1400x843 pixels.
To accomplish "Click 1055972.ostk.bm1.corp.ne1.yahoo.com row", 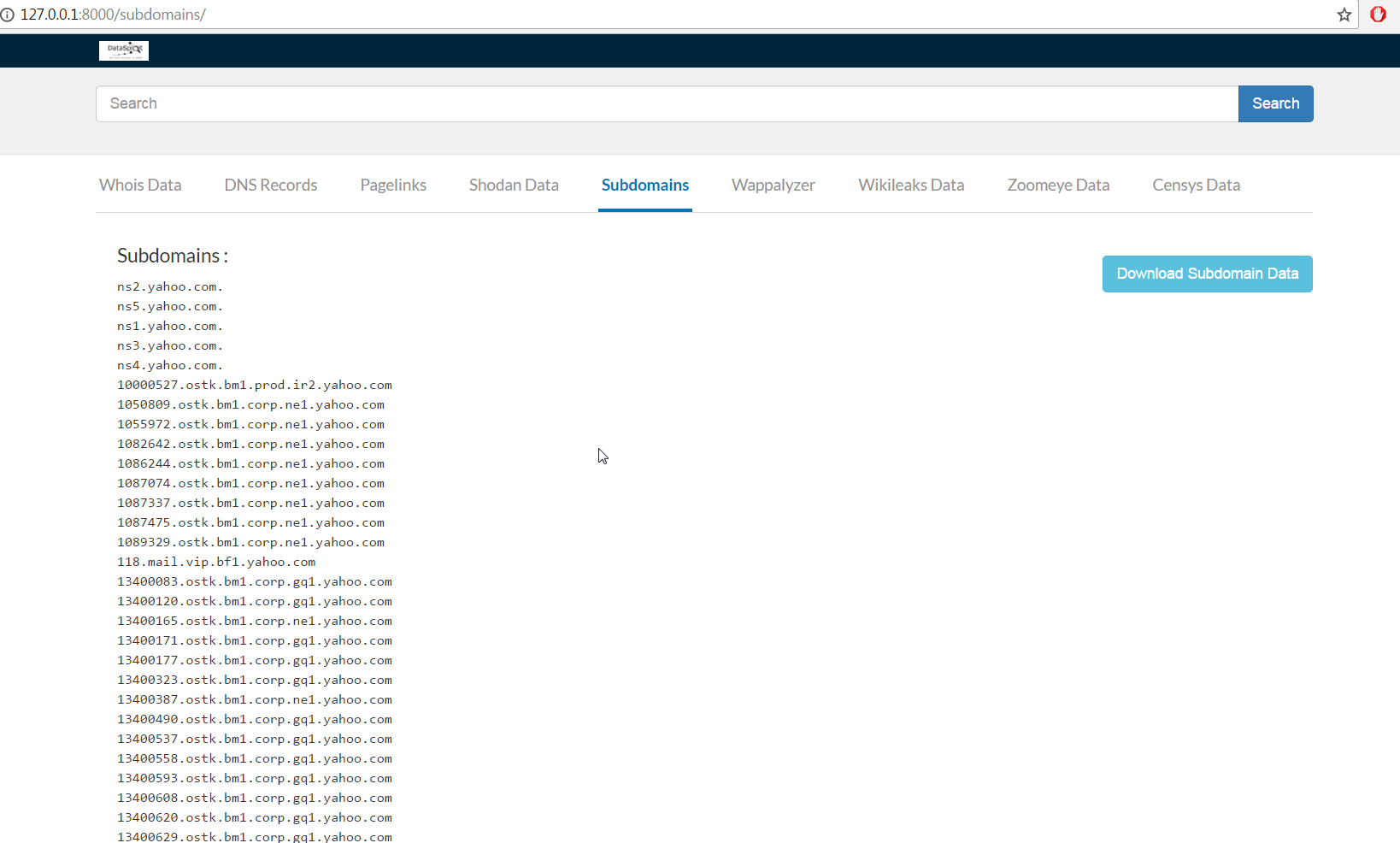I will click(251, 424).
